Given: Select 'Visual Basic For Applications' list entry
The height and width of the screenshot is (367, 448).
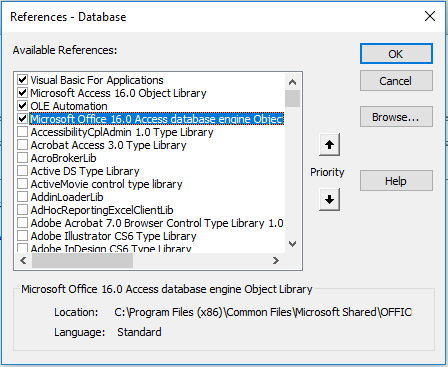Looking at the screenshot, I should (x=97, y=80).
